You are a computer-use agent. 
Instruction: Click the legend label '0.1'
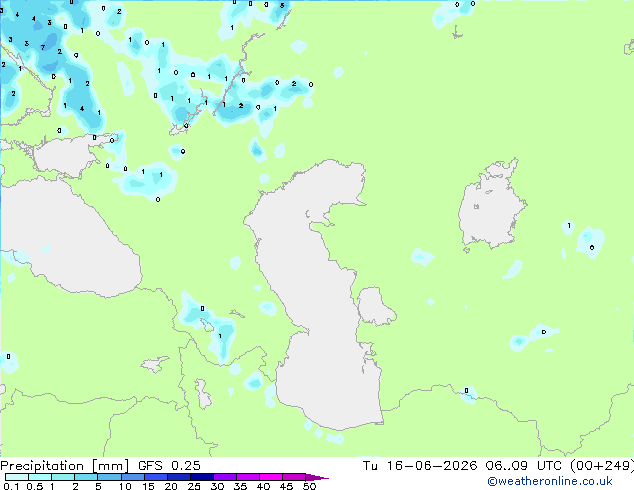click(11, 486)
